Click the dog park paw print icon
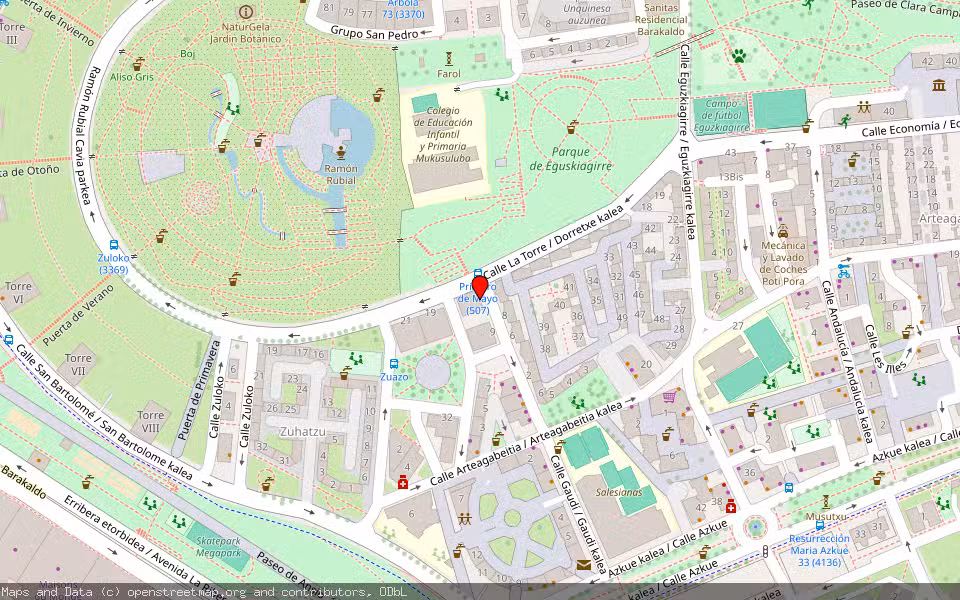Screen dimensions: 960x600 pyautogui.click(x=739, y=56)
